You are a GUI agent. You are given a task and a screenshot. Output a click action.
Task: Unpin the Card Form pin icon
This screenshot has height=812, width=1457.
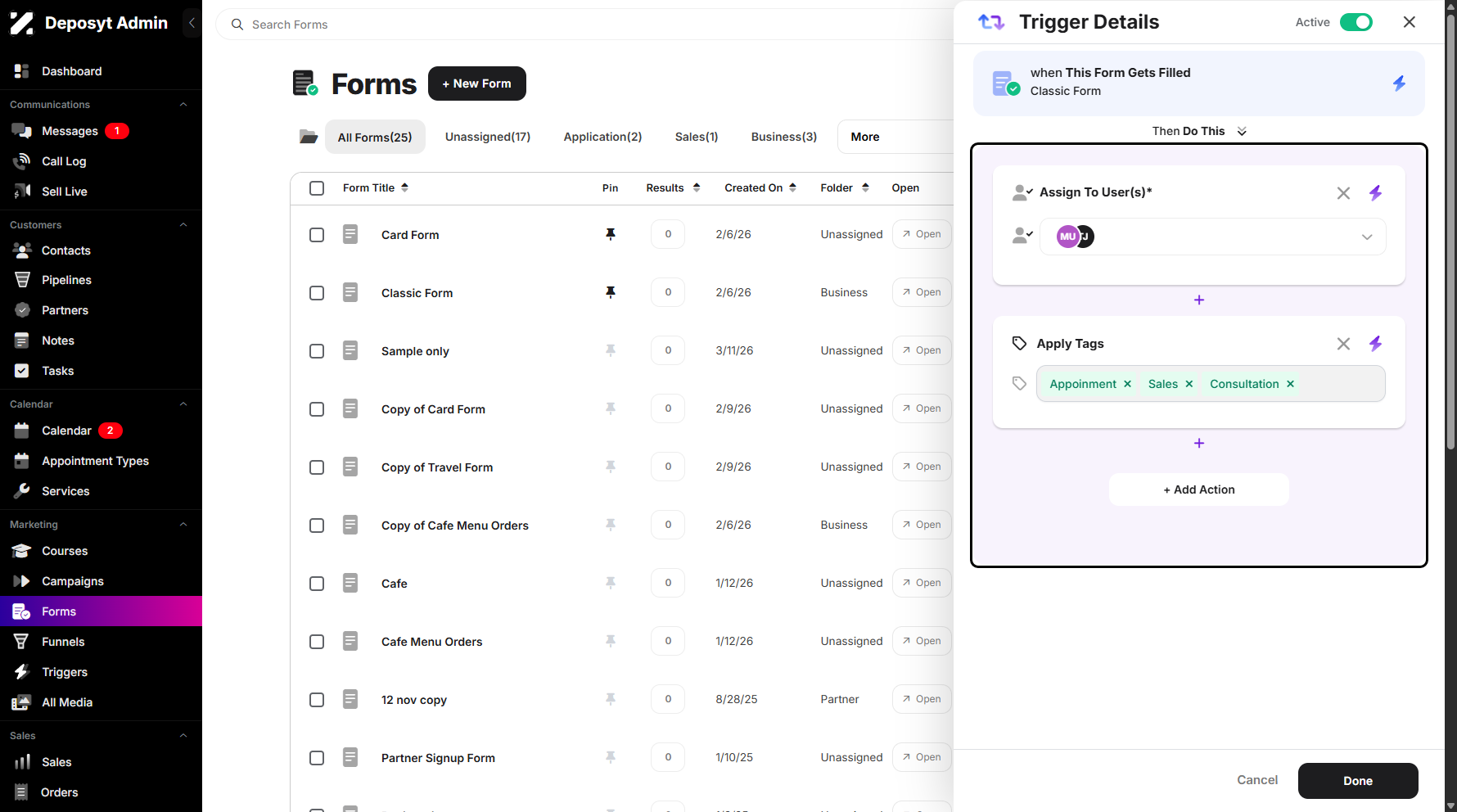coord(610,234)
